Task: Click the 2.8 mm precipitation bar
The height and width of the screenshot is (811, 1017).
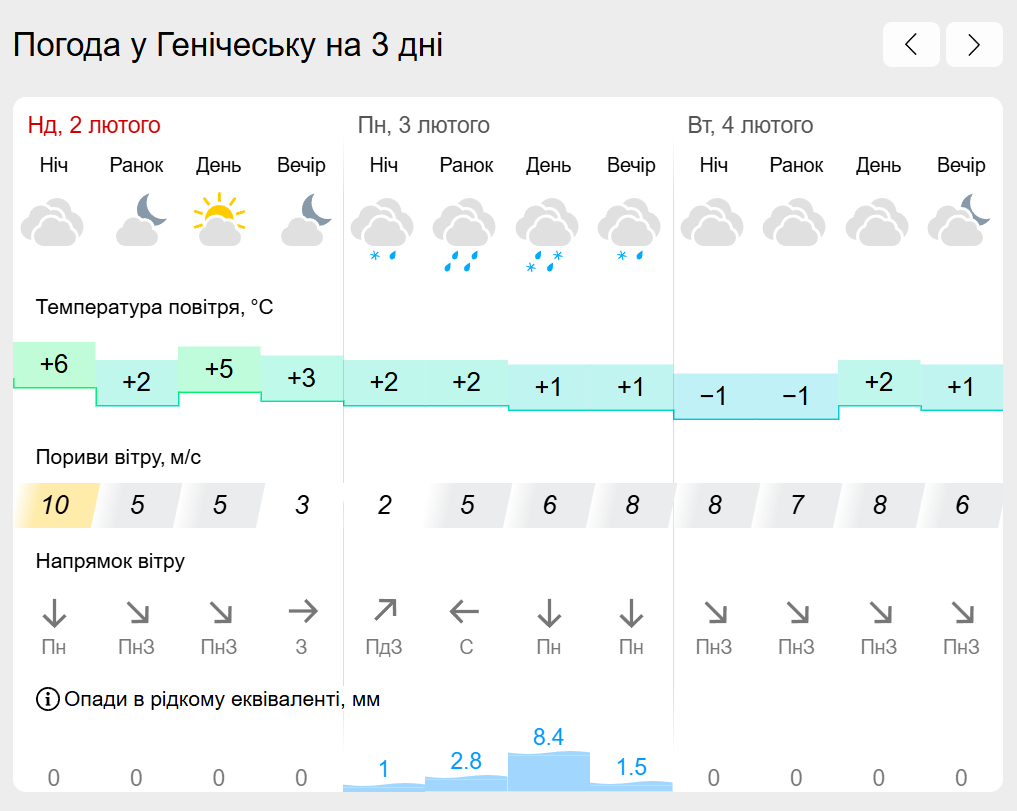Action: [x=466, y=783]
